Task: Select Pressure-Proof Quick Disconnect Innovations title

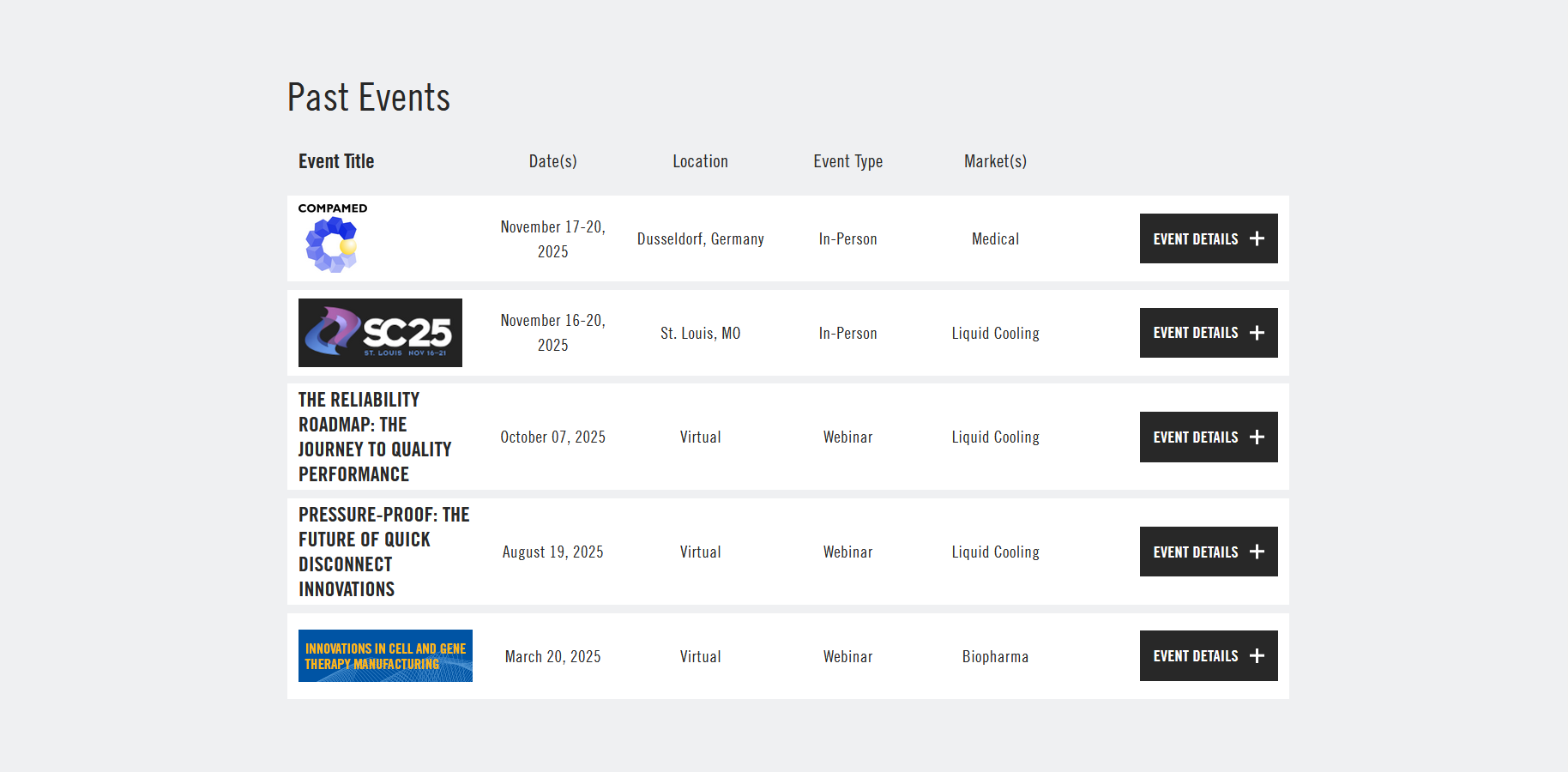Action: (383, 552)
